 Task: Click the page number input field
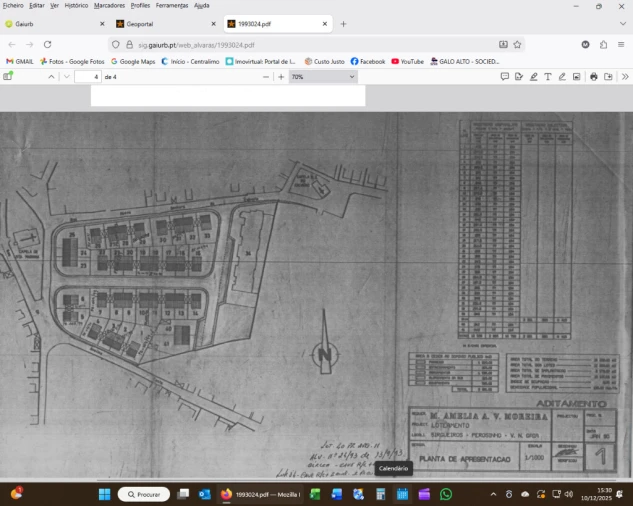[88, 77]
